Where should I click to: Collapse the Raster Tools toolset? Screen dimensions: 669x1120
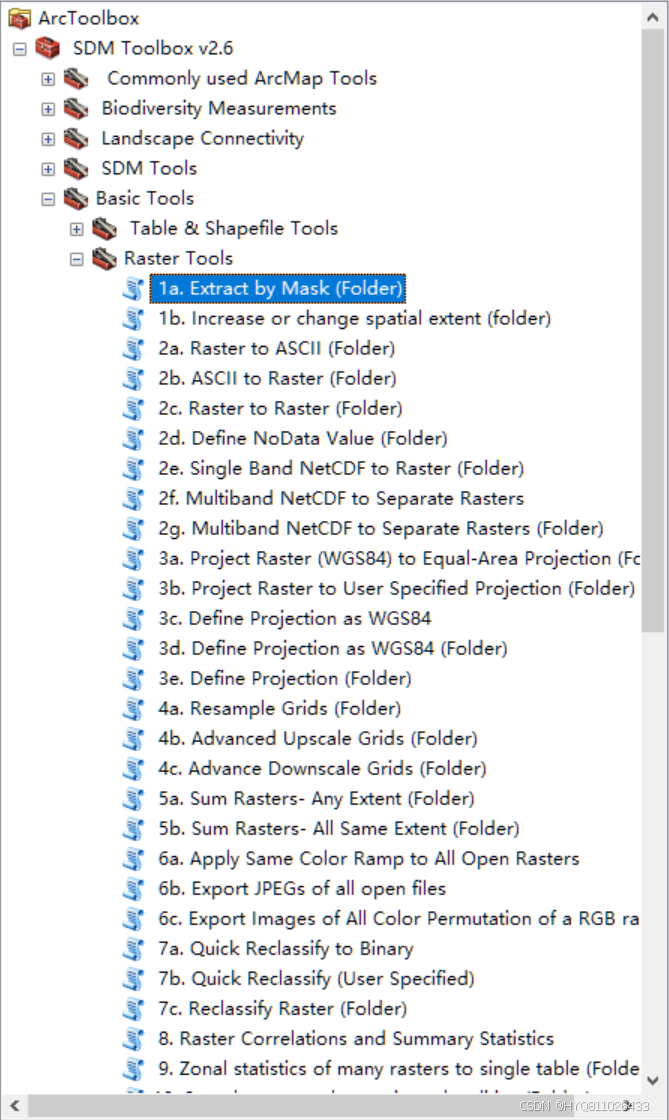[x=76, y=259]
